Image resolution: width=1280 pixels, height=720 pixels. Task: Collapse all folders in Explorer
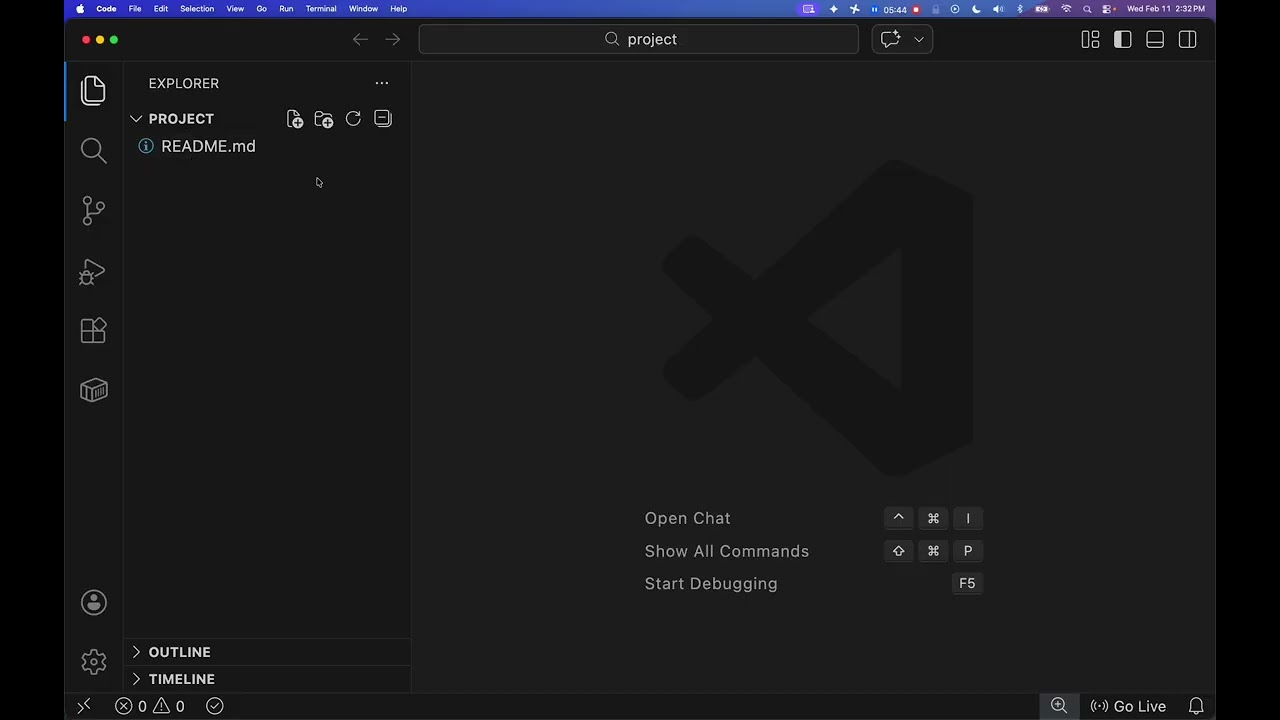tap(382, 119)
